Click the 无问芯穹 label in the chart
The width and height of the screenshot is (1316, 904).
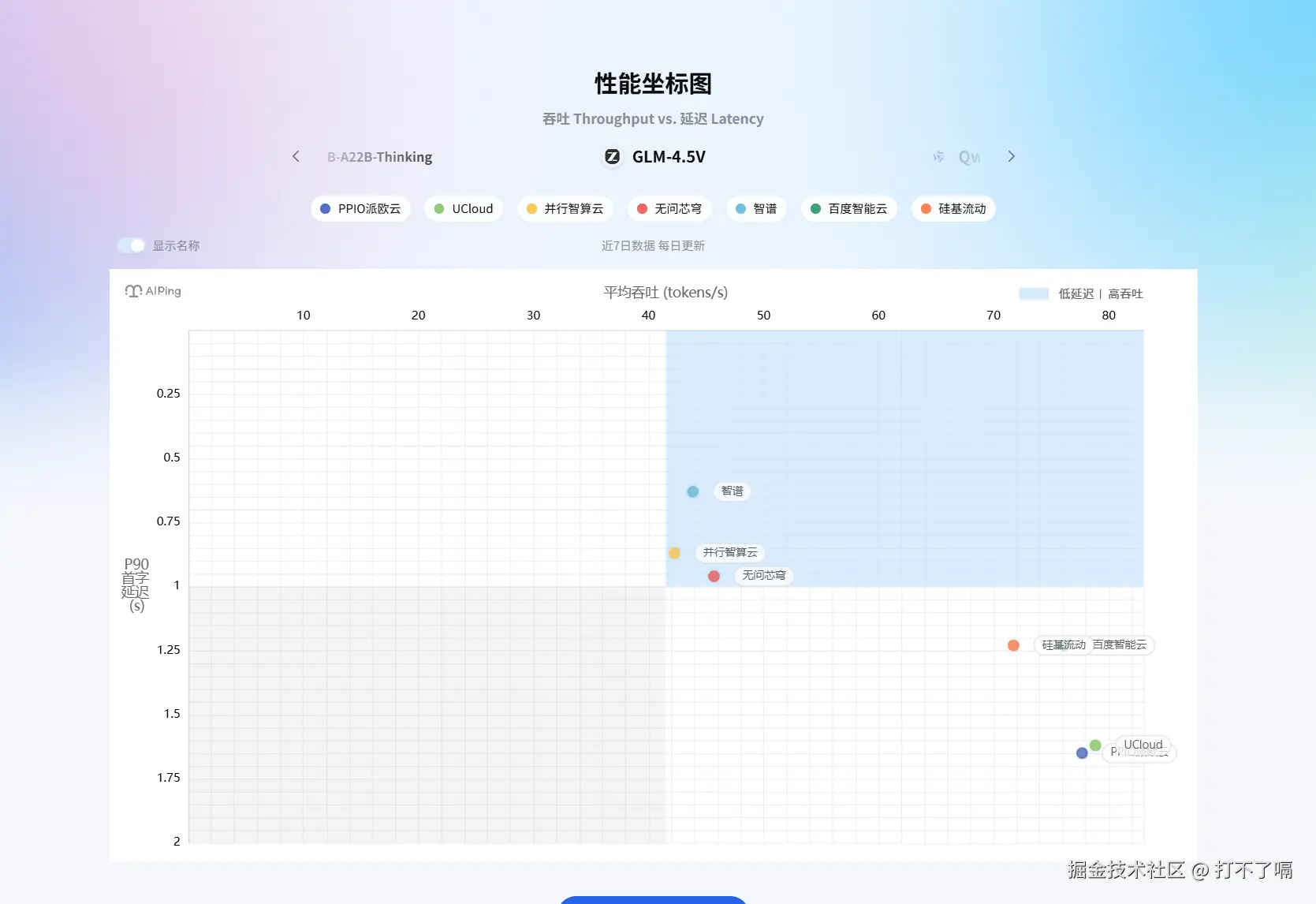(x=764, y=575)
